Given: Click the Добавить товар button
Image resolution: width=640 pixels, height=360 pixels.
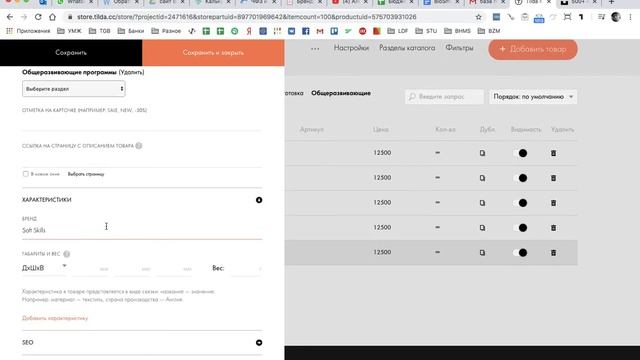Looking at the screenshot, I should pos(533,49).
